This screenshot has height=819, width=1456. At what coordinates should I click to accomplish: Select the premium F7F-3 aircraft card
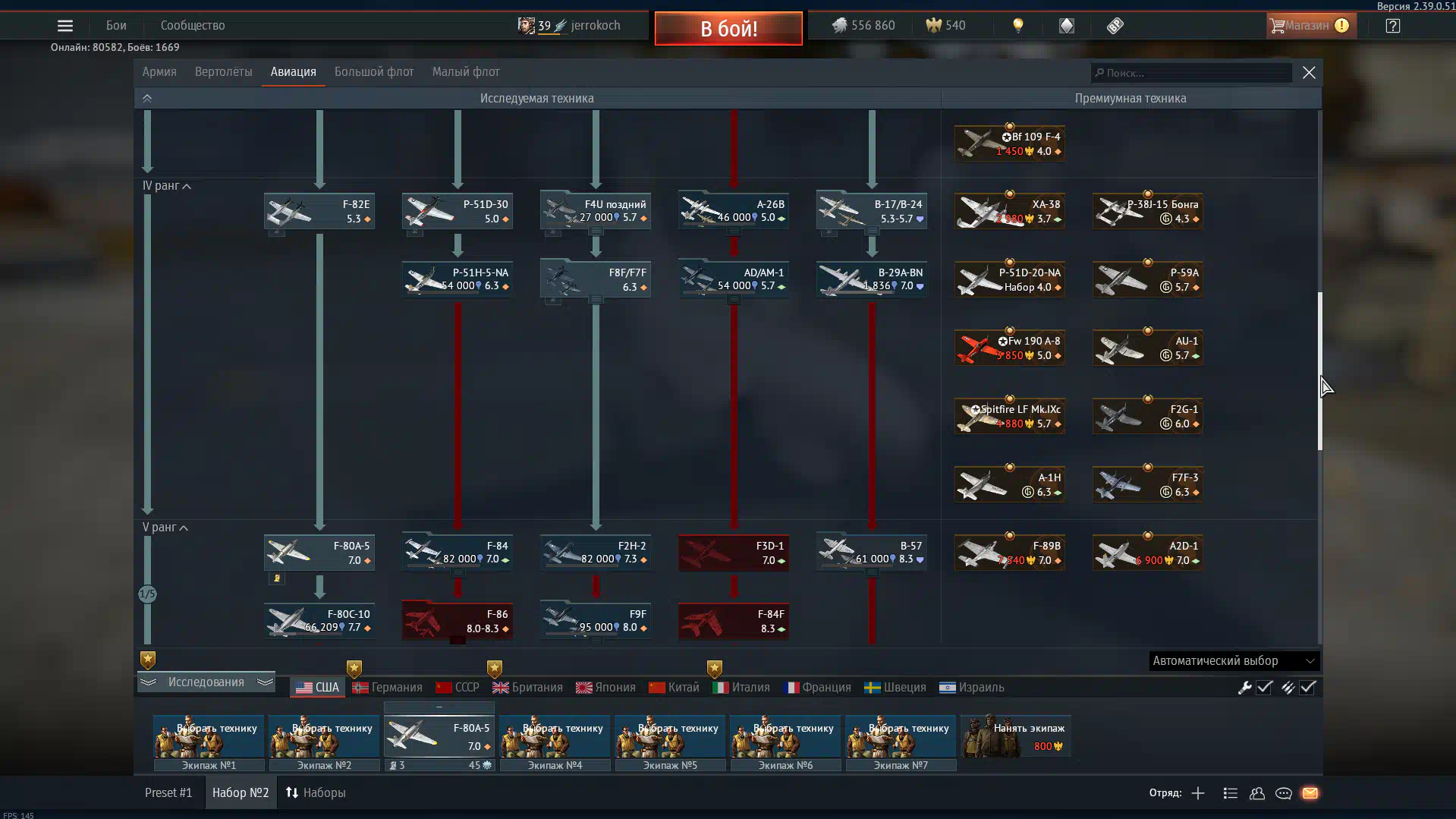[x=1148, y=484]
